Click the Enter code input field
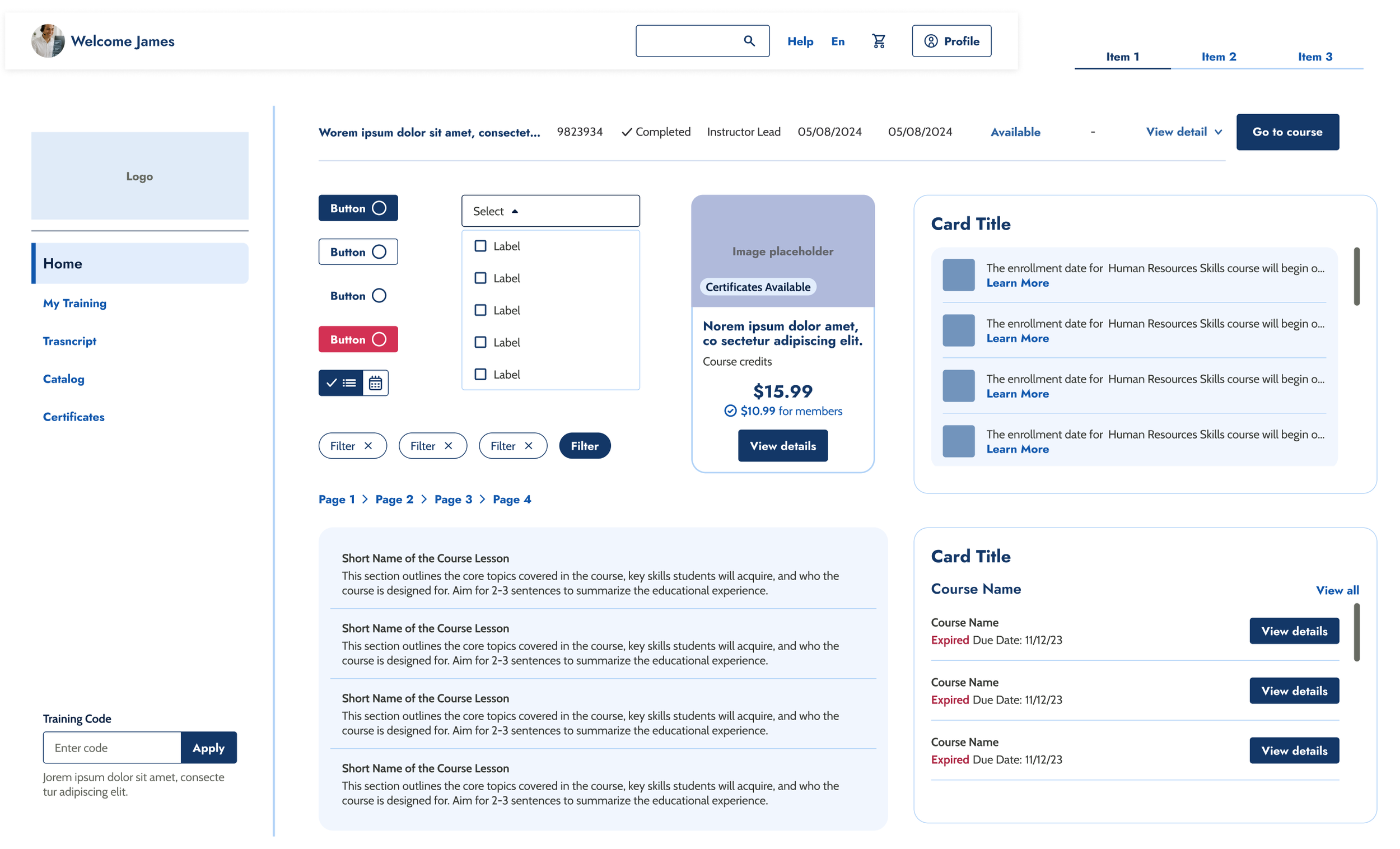The height and width of the screenshot is (849, 1400). [112, 748]
